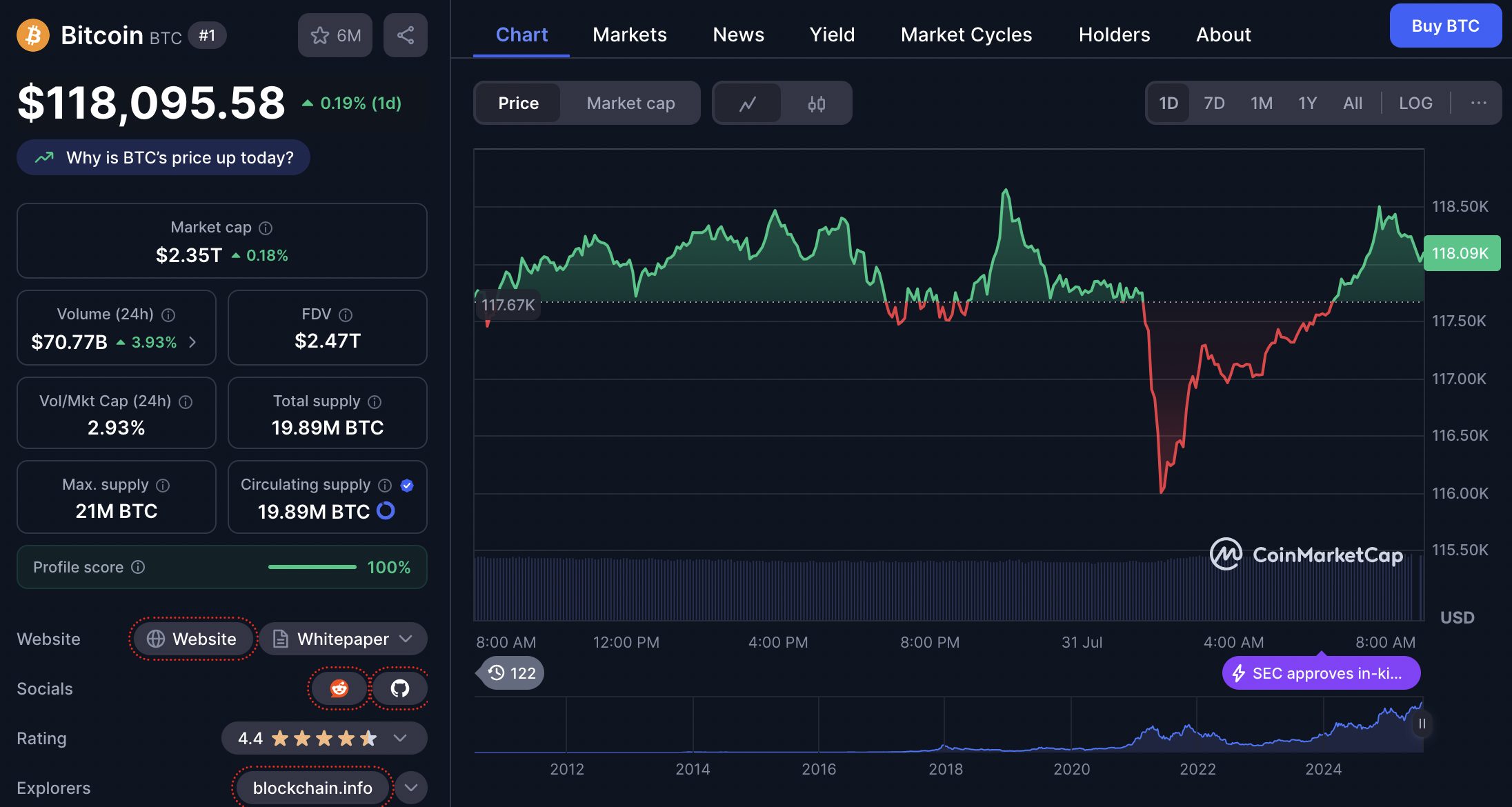The width and height of the screenshot is (1512, 807).
Task: Click 2018 on the range overview chart
Action: point(945,768)
